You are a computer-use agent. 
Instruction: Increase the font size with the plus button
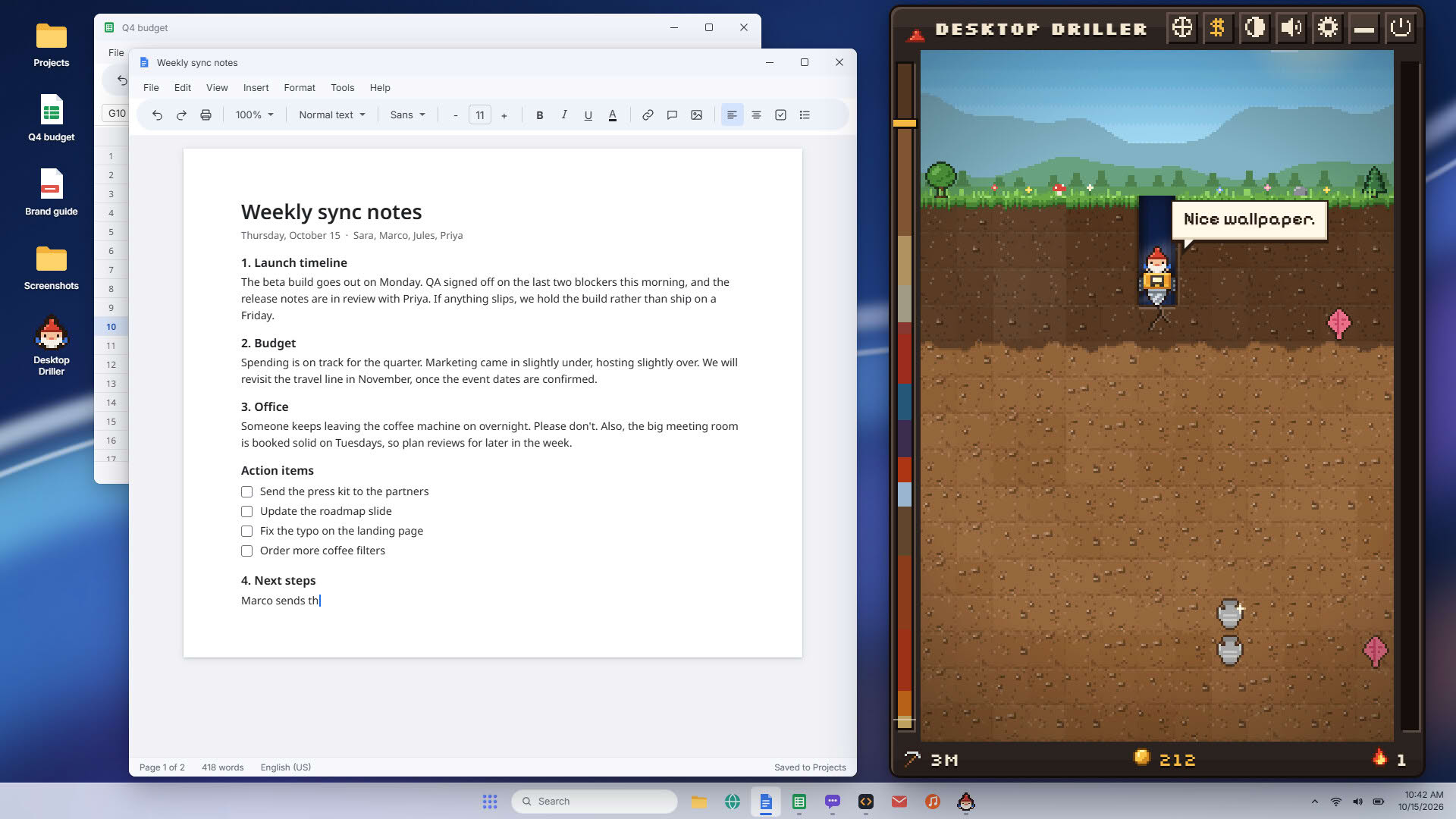tap(504, 115)
